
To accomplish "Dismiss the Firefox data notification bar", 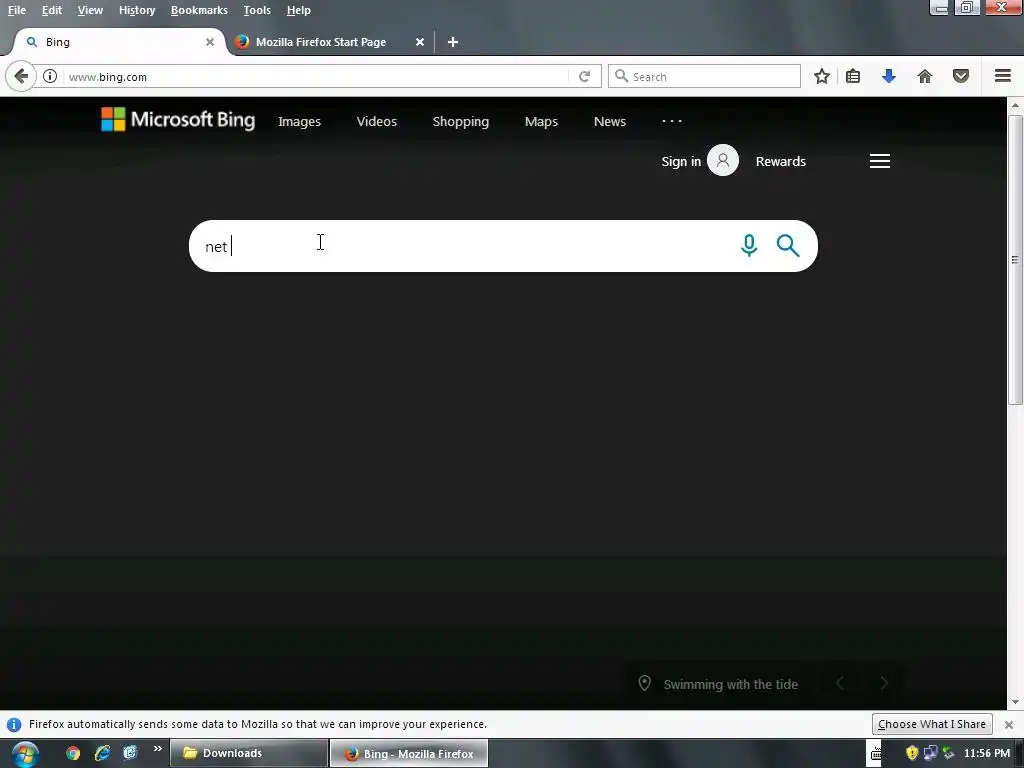I will [1008, 724].
